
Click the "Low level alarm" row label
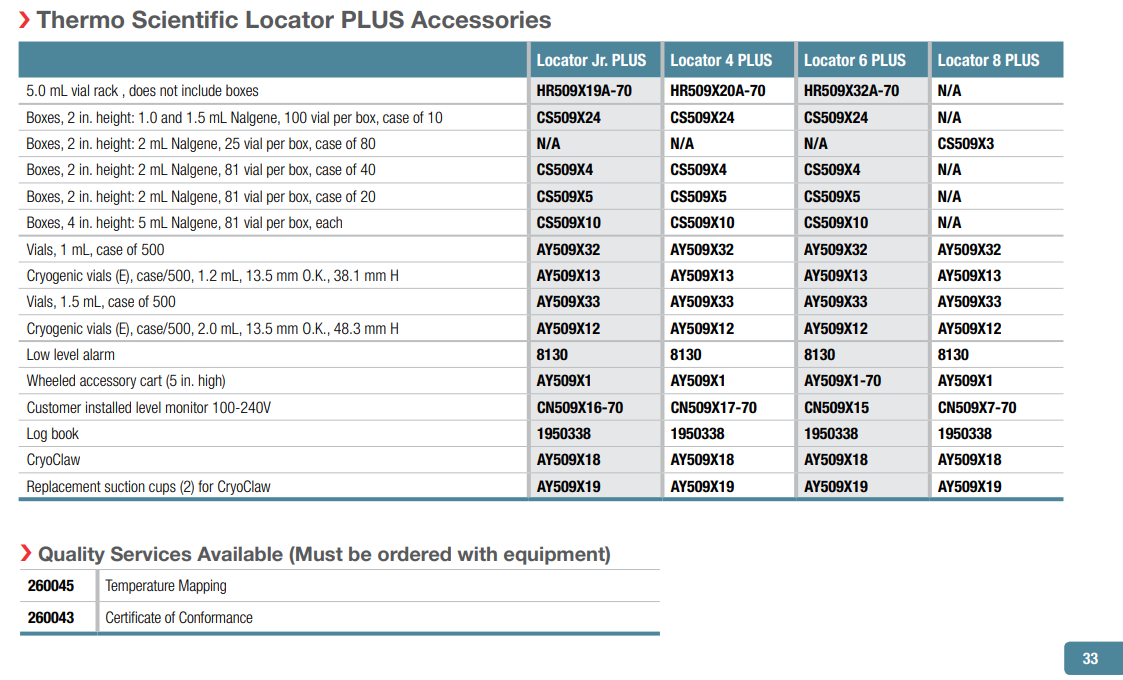pos(70,355)
